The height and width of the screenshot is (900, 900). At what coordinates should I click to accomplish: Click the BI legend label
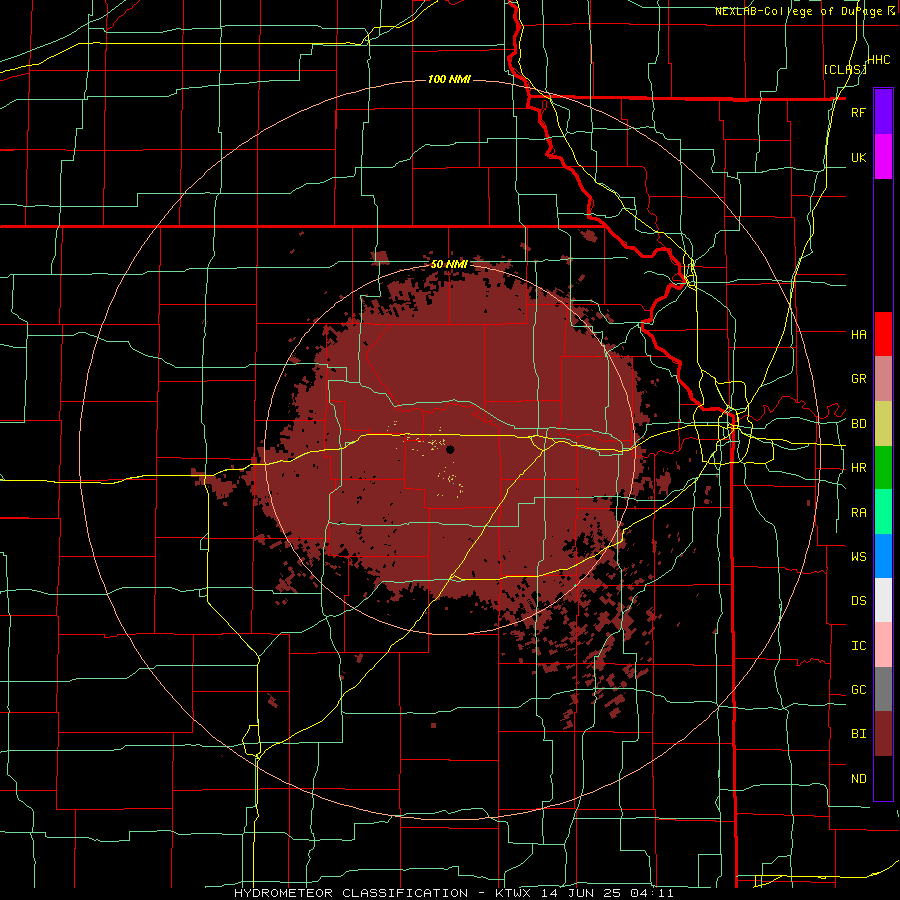tap(858, 734)
